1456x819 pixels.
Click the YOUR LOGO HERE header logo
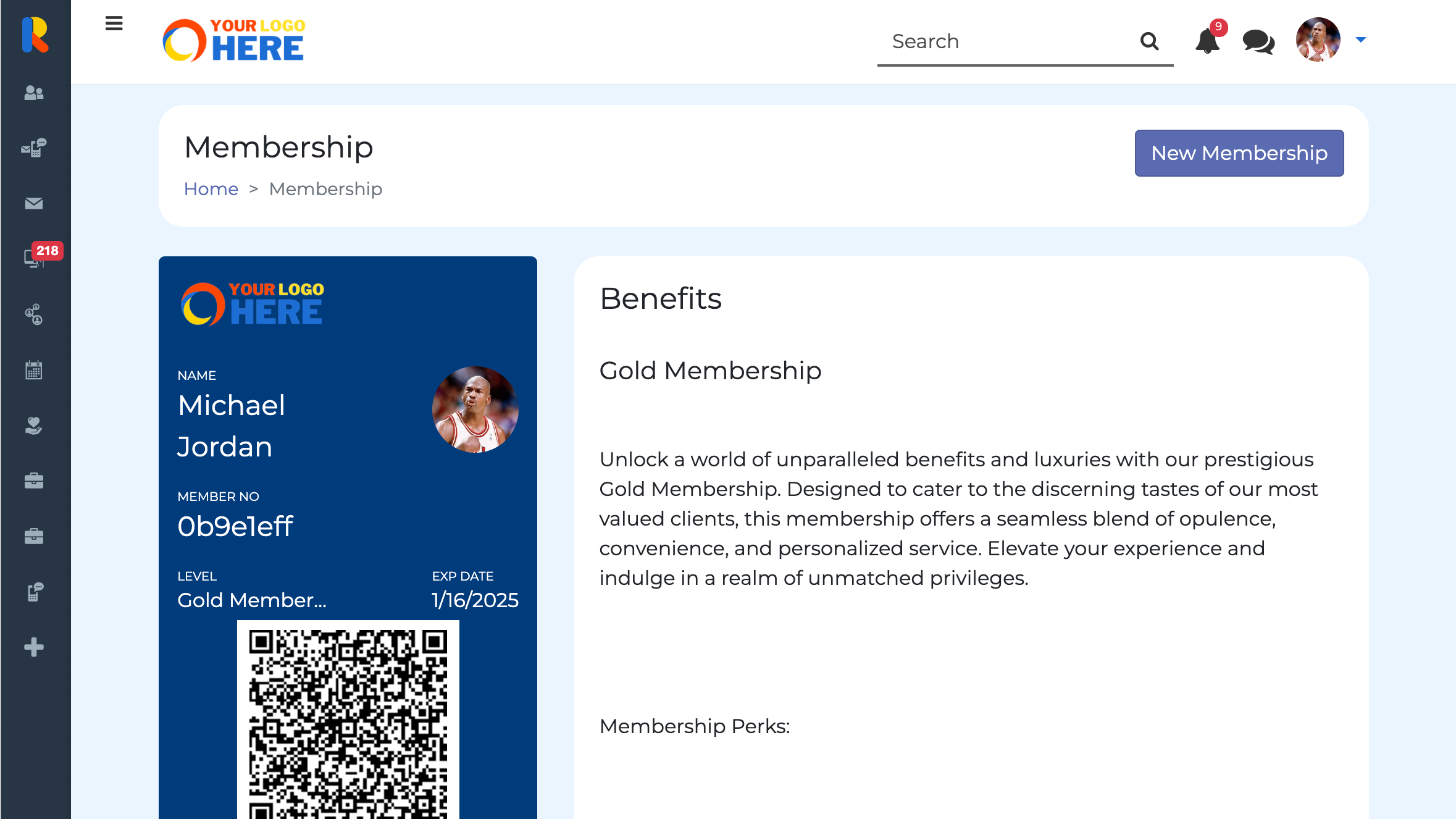234,40
